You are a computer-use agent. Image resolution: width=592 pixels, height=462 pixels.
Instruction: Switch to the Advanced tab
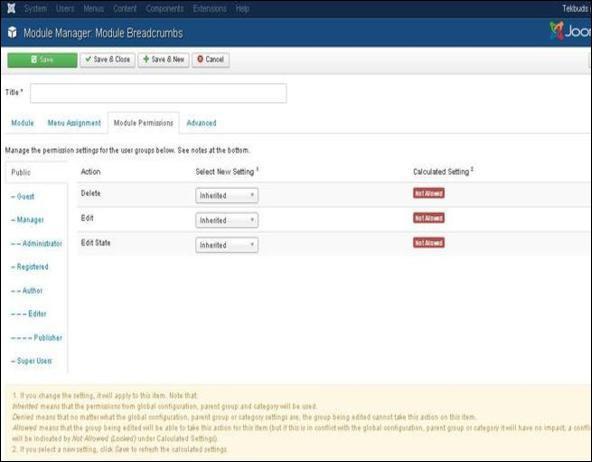click(x=201, y=123)
